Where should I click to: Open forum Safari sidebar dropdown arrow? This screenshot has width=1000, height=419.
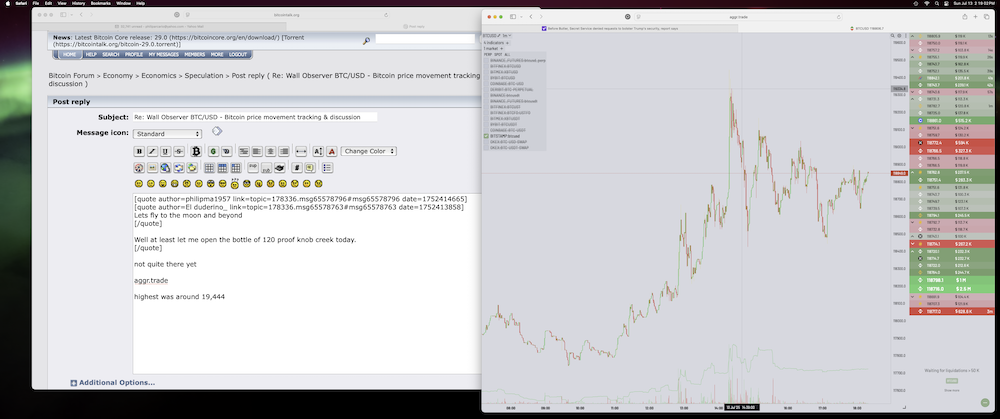click(x=70, y=14)
